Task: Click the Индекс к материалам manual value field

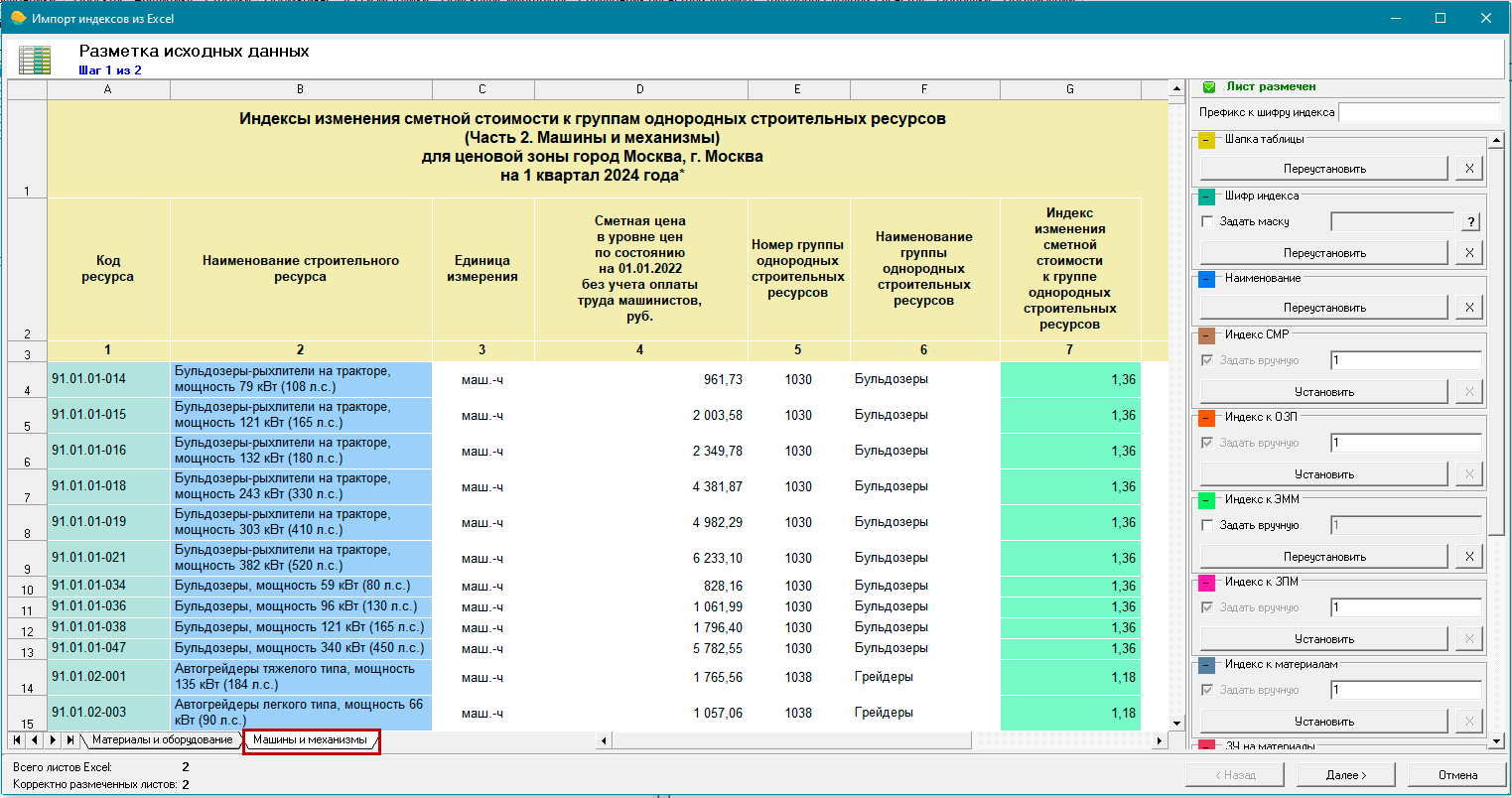Action: coord(1406,690)
